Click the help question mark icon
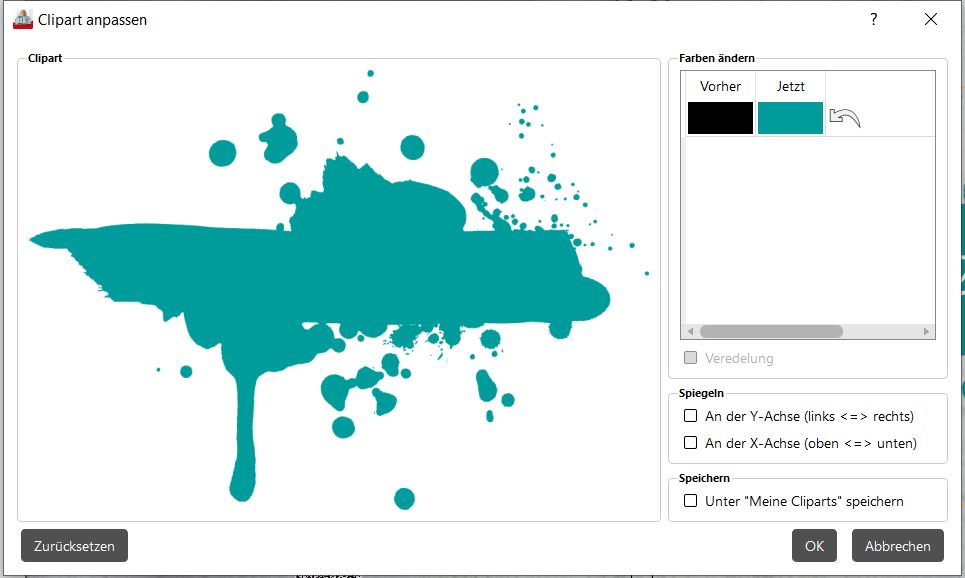965x578 pixels. tap(873, 19)
